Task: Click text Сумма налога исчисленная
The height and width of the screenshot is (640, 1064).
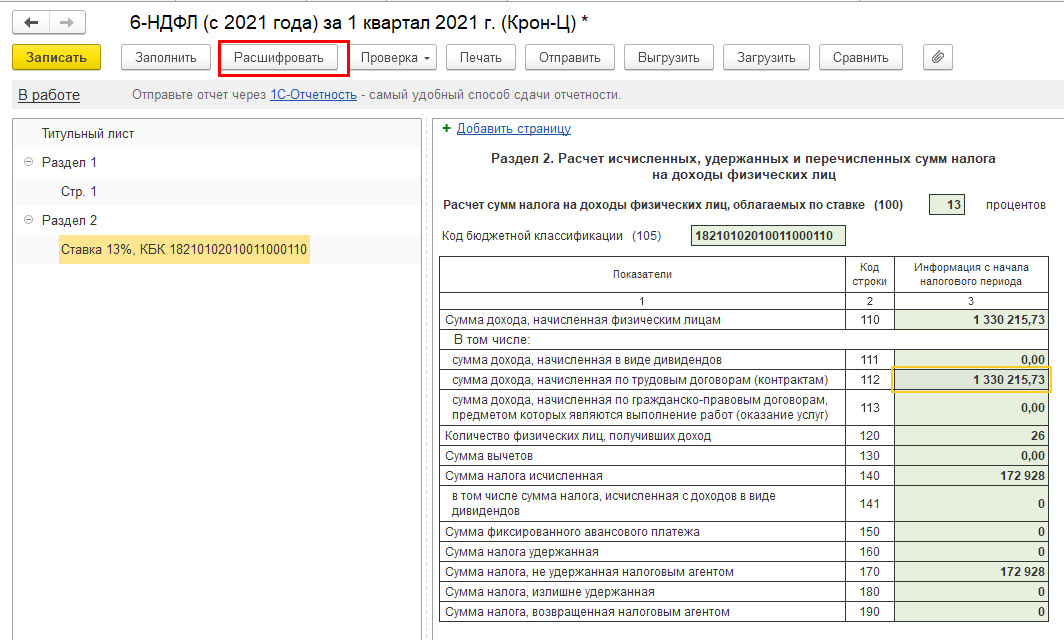Action: (524, 476)
